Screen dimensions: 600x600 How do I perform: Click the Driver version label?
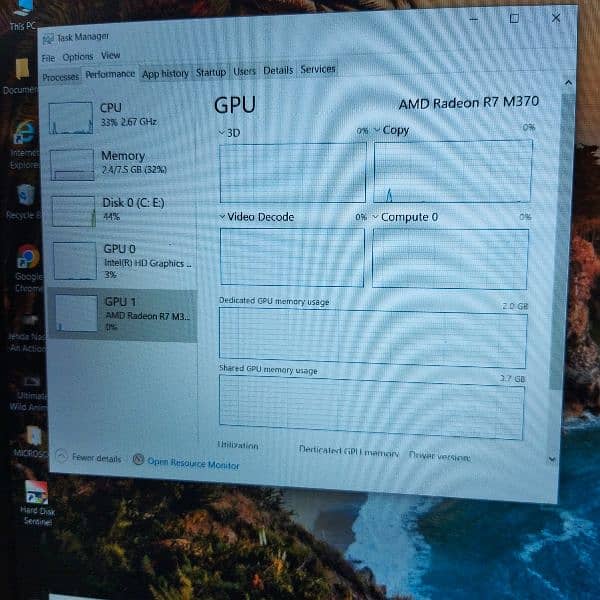point(439,456)
